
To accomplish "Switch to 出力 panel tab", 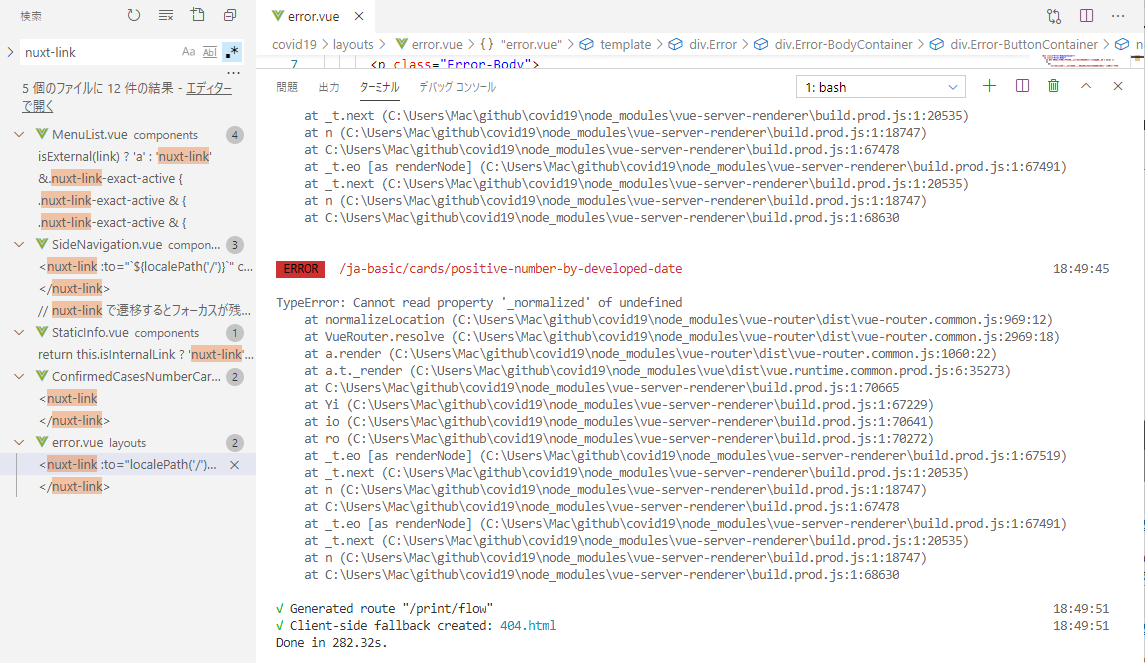I will pos(329,87).
